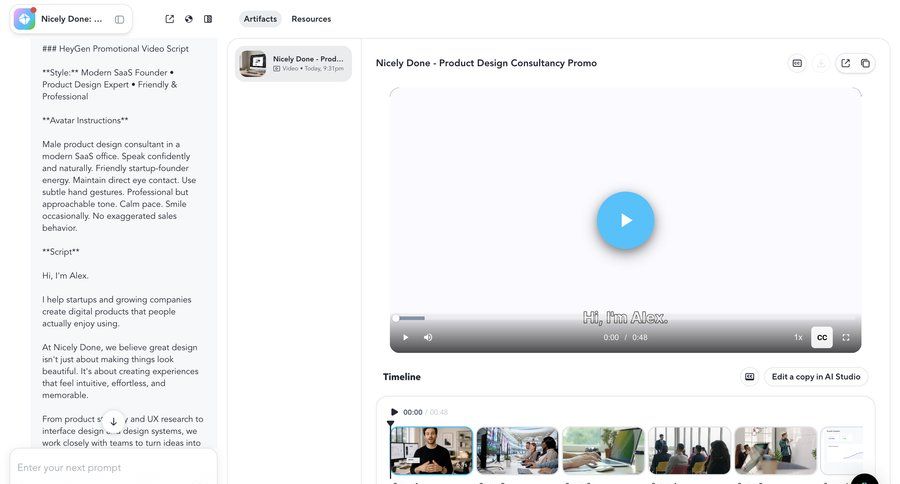Click the split layout panel icon in the header

pyautogui.click(x=208, y=19)
